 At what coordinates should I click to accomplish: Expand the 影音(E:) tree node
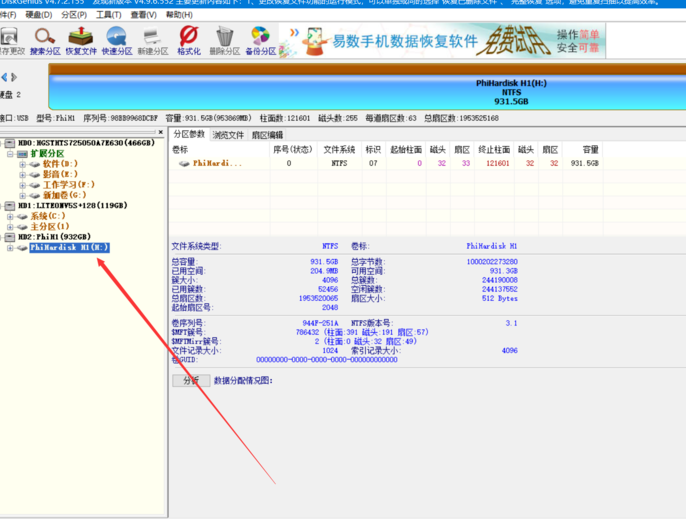point(22,175)
